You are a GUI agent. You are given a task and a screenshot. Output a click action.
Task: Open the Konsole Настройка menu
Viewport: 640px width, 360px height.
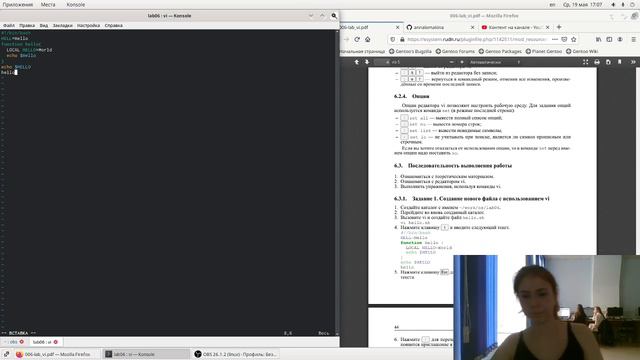coord(89,25)
